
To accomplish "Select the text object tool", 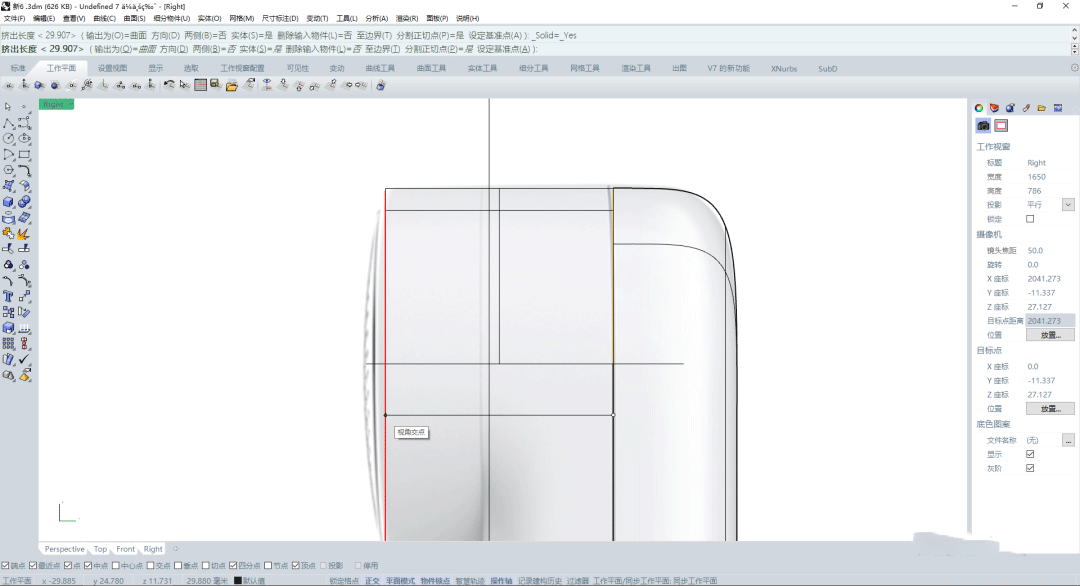I will click(x=8, y=296).
